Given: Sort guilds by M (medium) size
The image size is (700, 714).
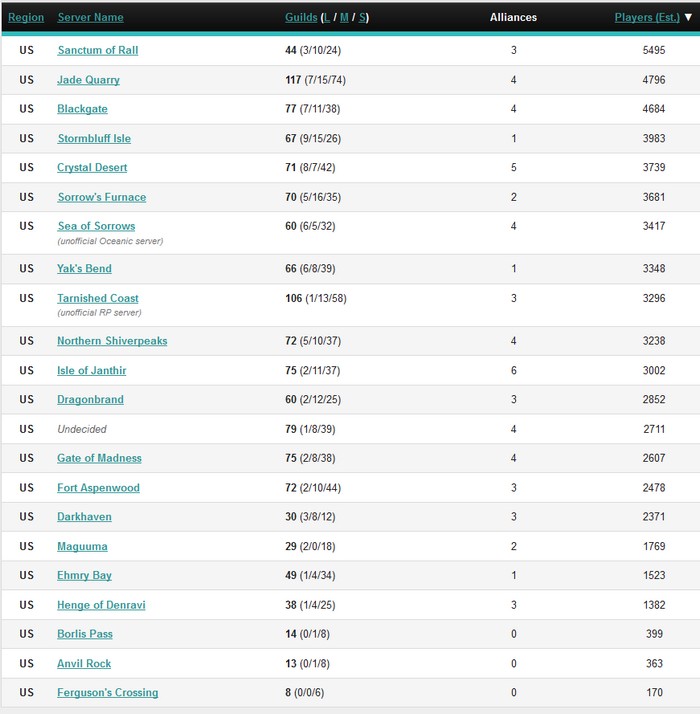Looking at the screenshot, I should click(x=344, y=17).
